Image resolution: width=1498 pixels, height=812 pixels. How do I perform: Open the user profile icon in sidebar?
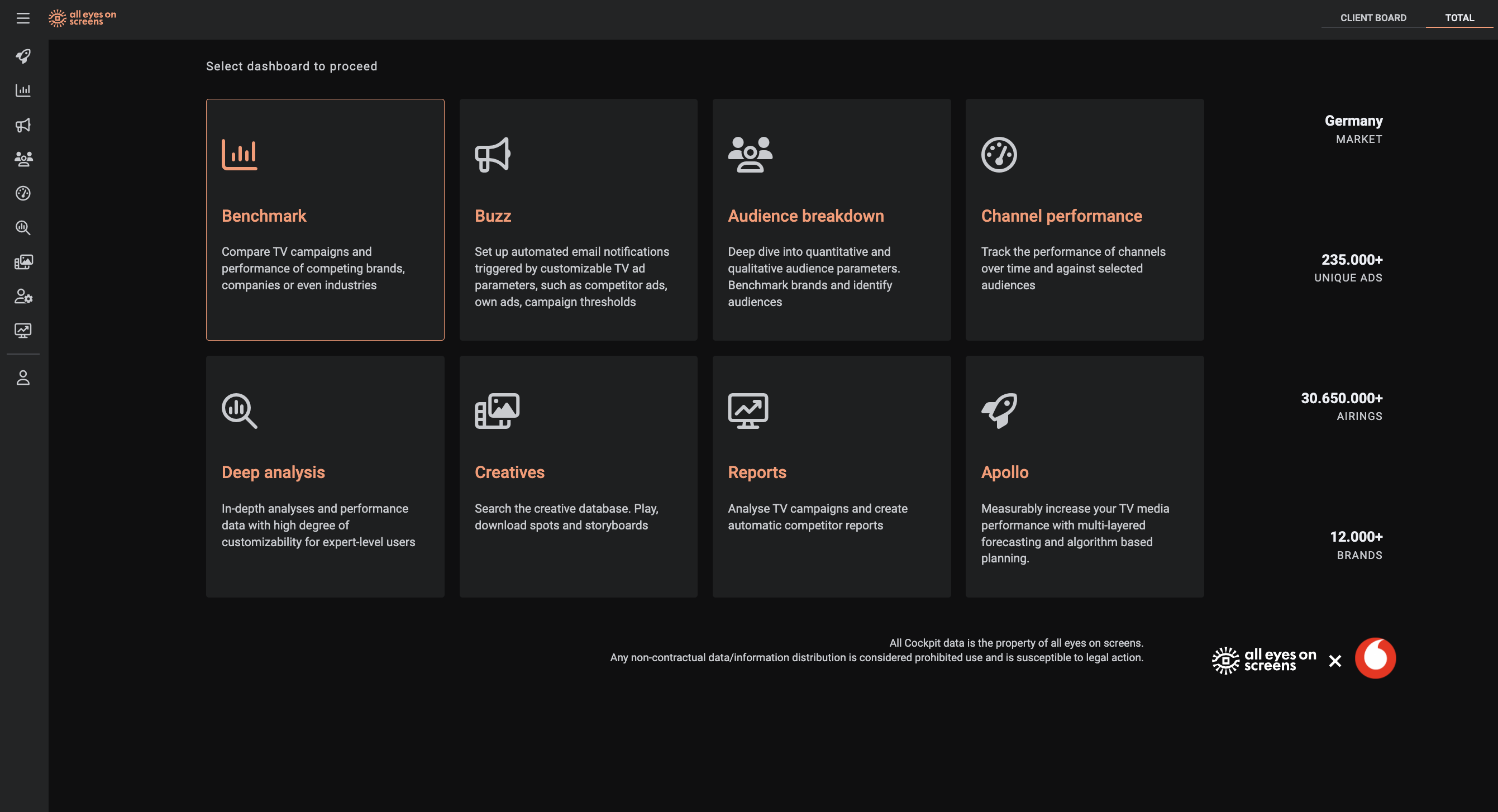pyautogui.click(x=23, y=379)
